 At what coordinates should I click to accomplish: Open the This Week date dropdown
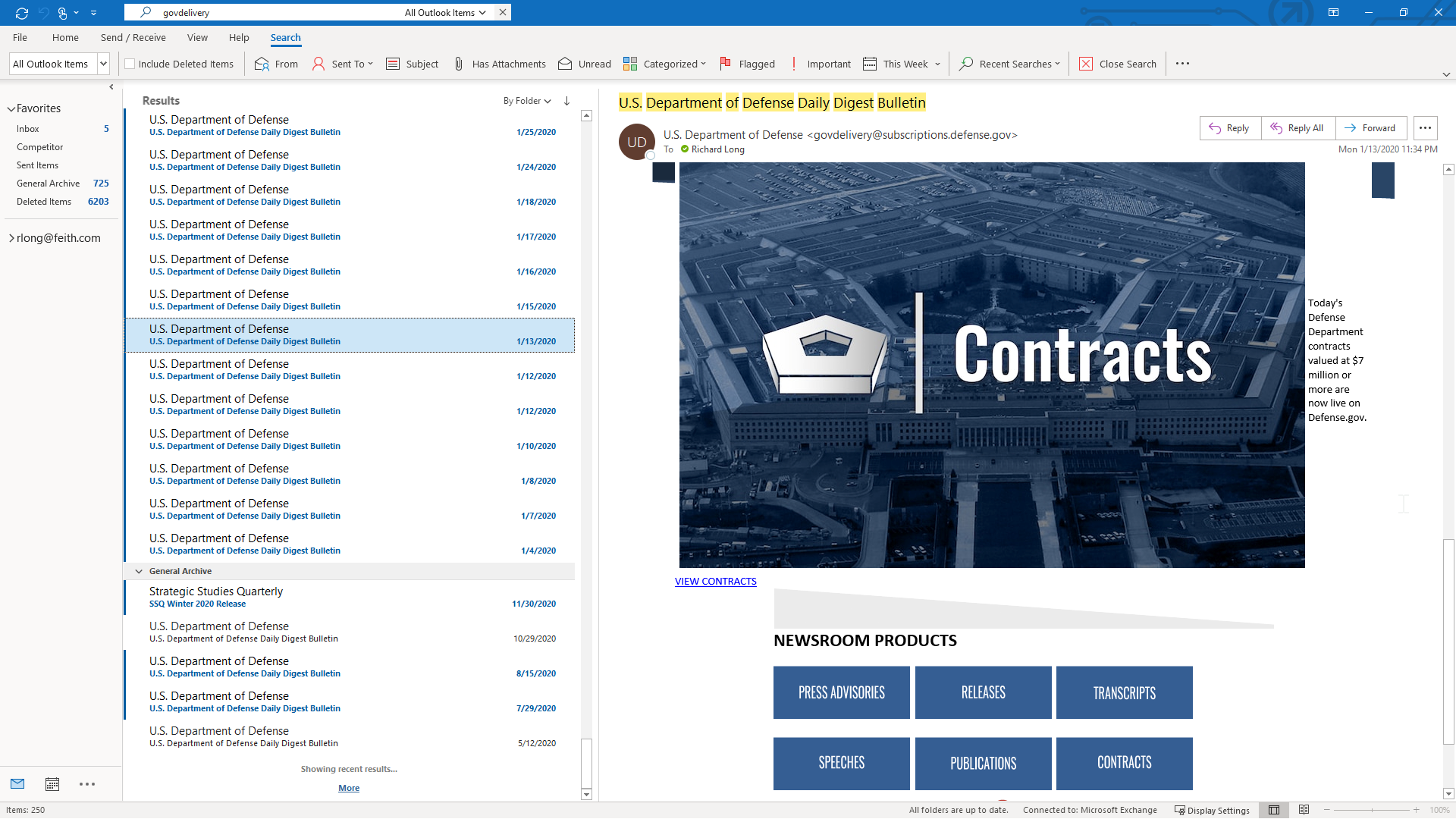click(902, 64)
